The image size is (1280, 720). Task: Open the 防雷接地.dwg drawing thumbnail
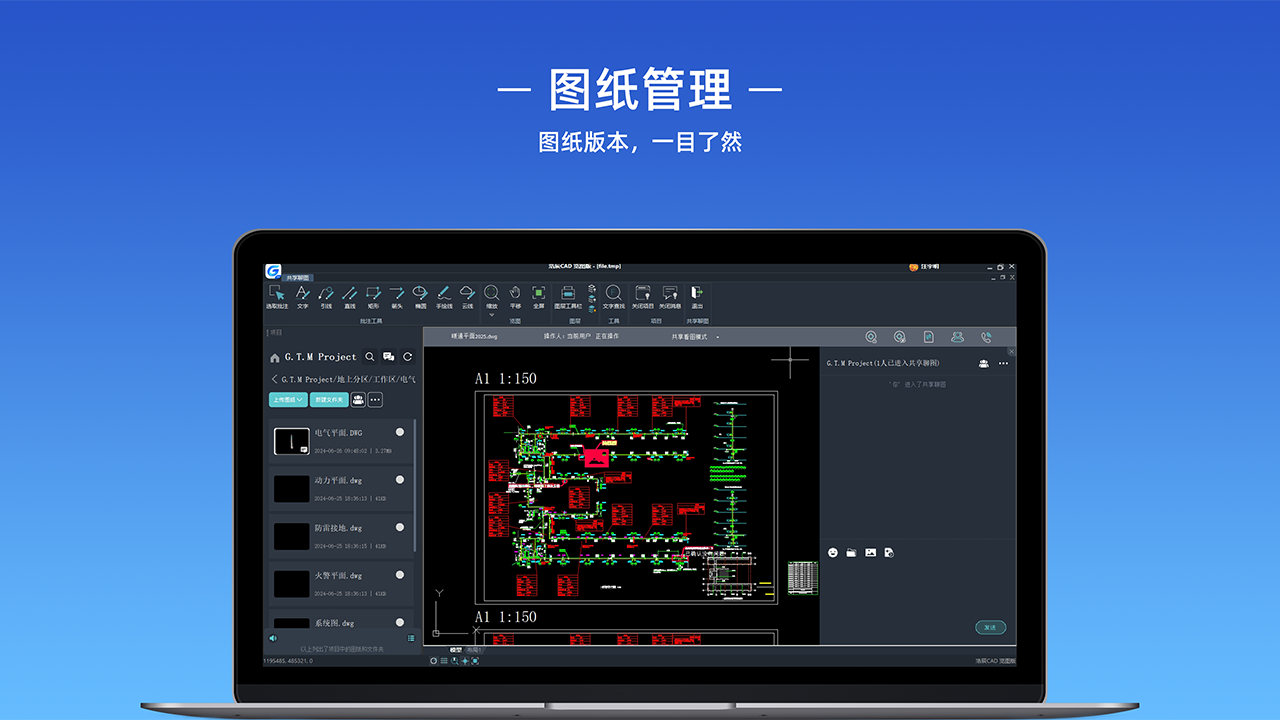[292, 534]
